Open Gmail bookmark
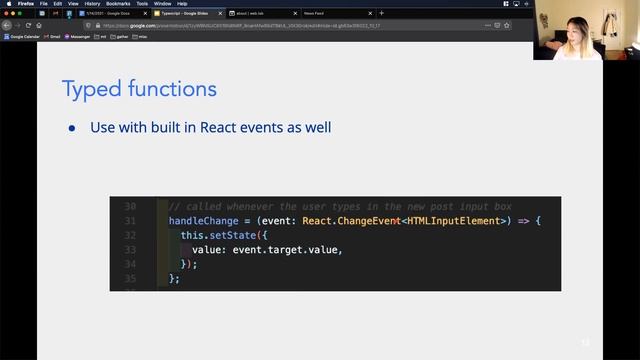640x360 pixels. (x=52, y=37)
